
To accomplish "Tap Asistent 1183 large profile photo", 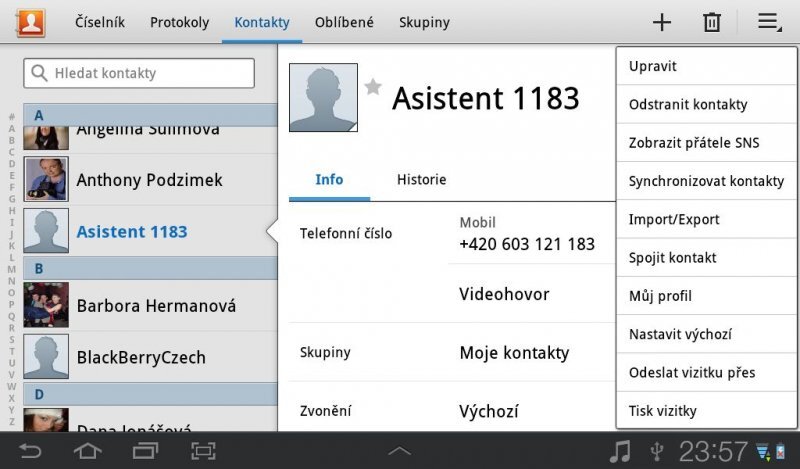I will pos(323,97).
